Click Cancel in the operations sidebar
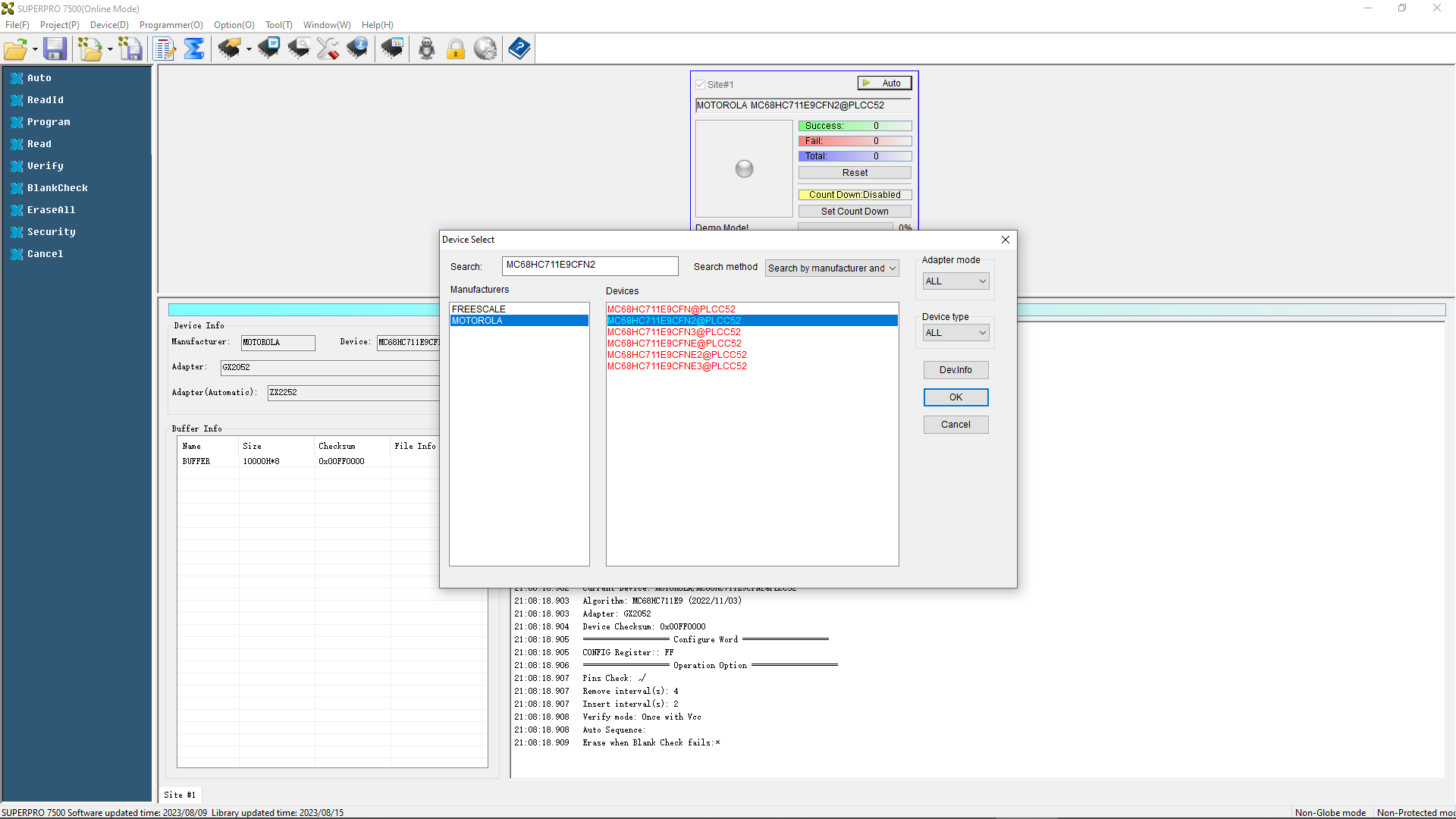This screenshot has height=819, width=1456. pyautogui.click(x=45, y=254)
